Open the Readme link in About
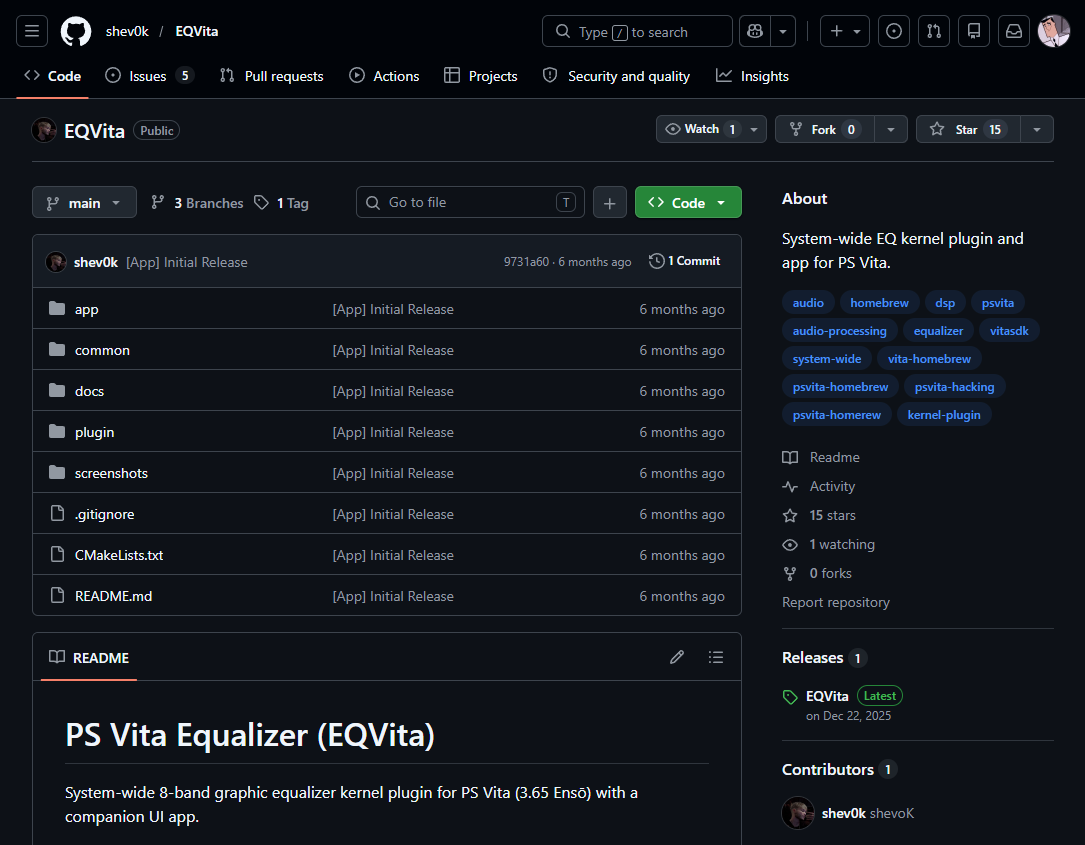 821,457
